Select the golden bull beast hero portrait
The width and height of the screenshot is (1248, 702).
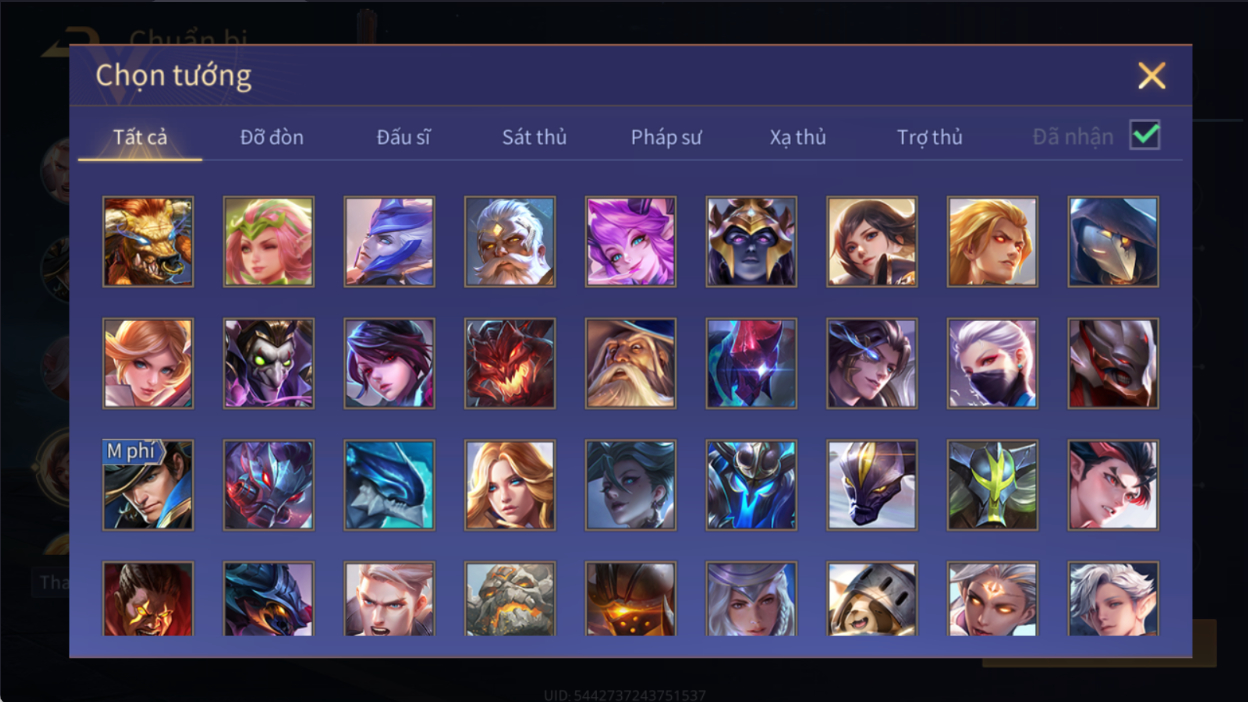(x=148, y=242)
